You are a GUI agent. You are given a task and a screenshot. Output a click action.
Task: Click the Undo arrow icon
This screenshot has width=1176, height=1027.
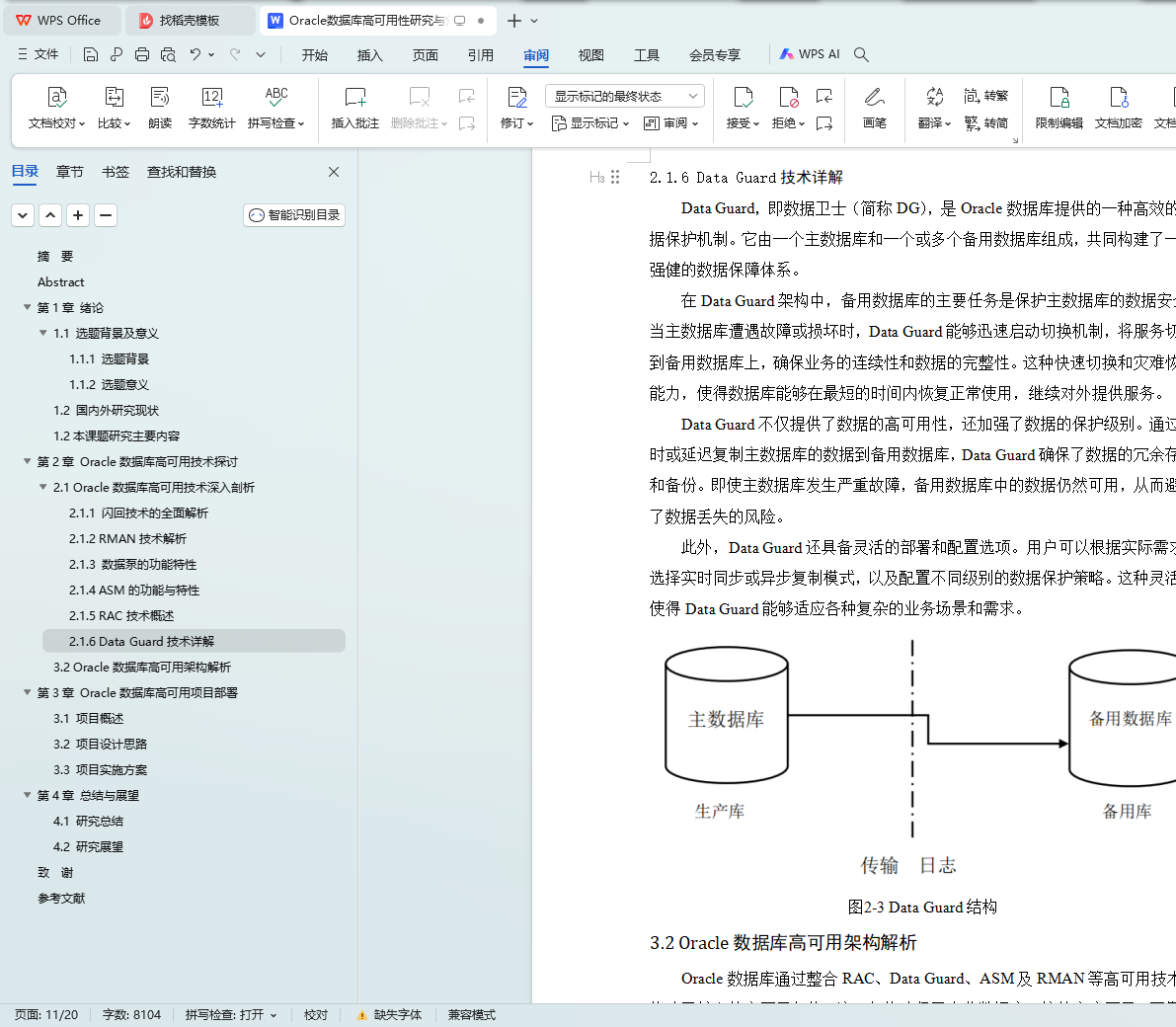195,54
